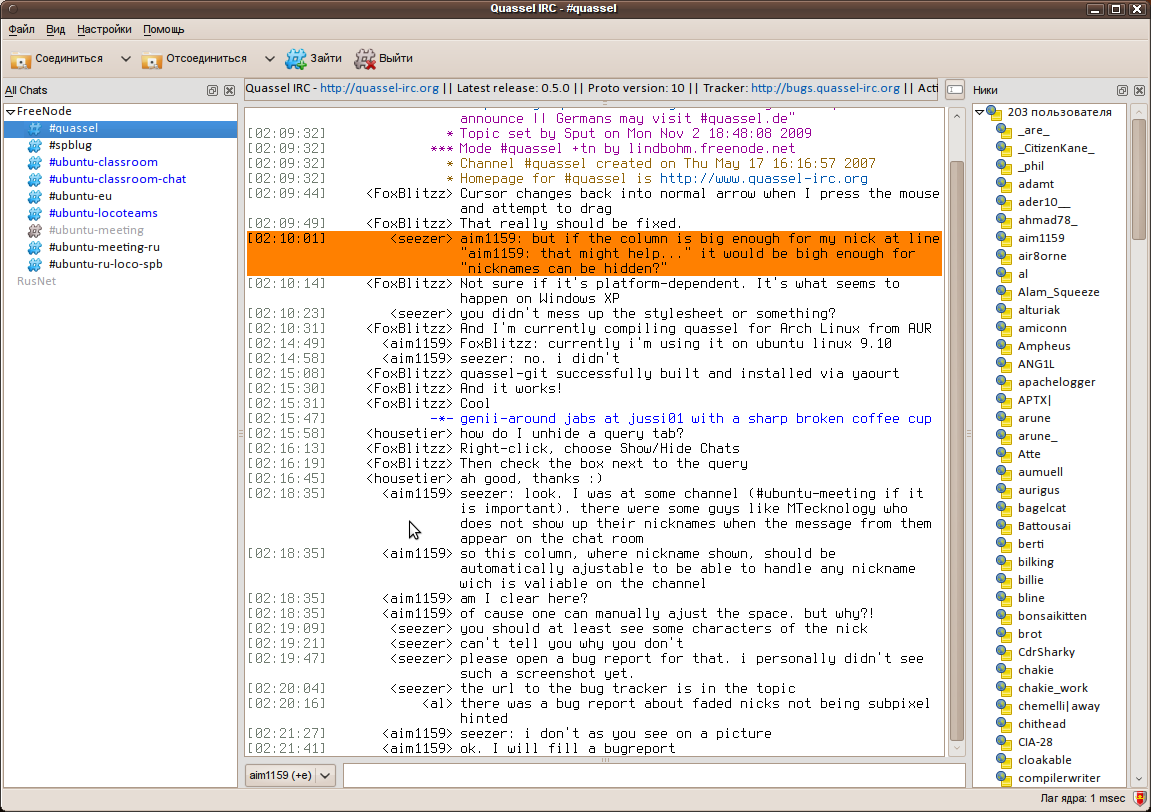Click the topic edit button beside the topic
This screenshot has width=1151, height=812.
(954, 90)
